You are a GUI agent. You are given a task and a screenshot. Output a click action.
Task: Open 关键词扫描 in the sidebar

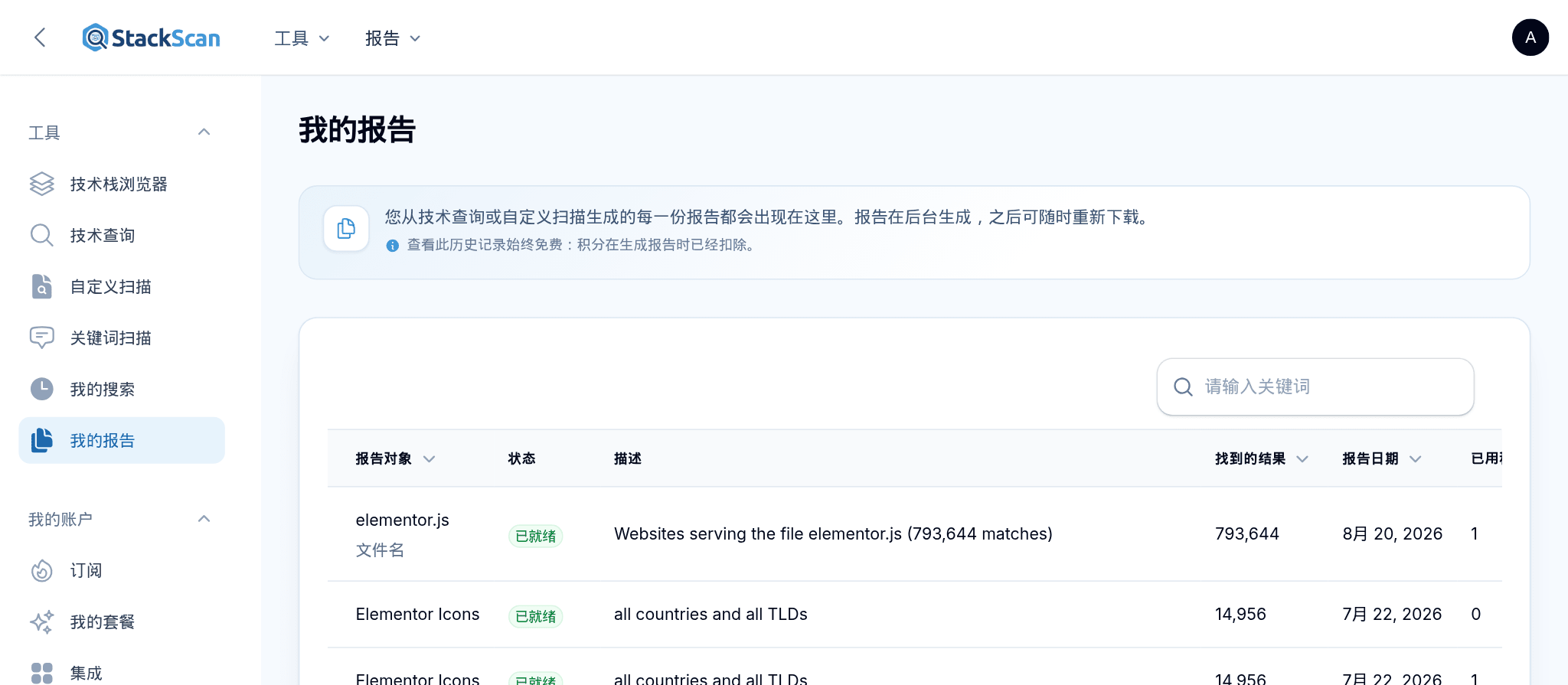(122, 338)
